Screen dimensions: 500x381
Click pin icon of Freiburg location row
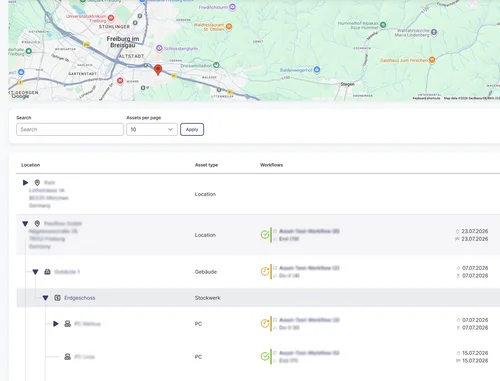[x=37, y=223]
